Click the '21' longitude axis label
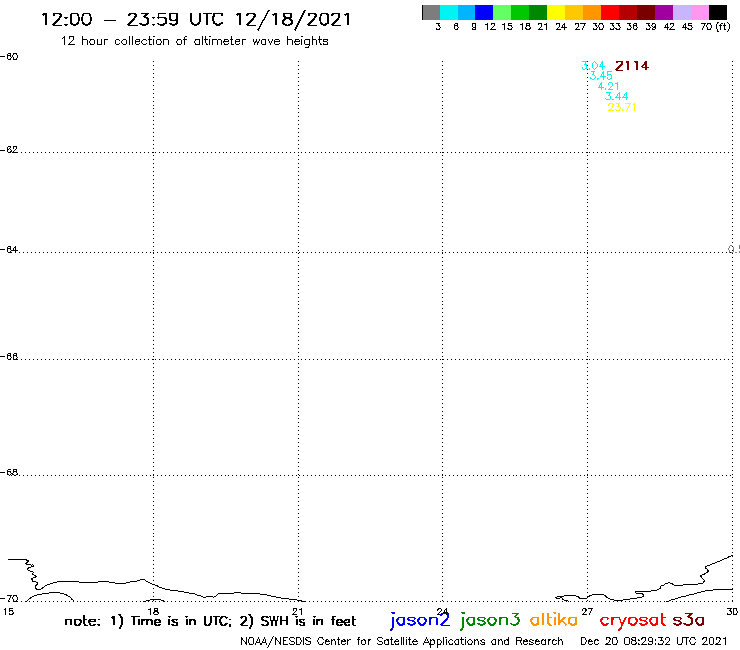This screenshot has height=650, width=740. [x=298, y=612]
